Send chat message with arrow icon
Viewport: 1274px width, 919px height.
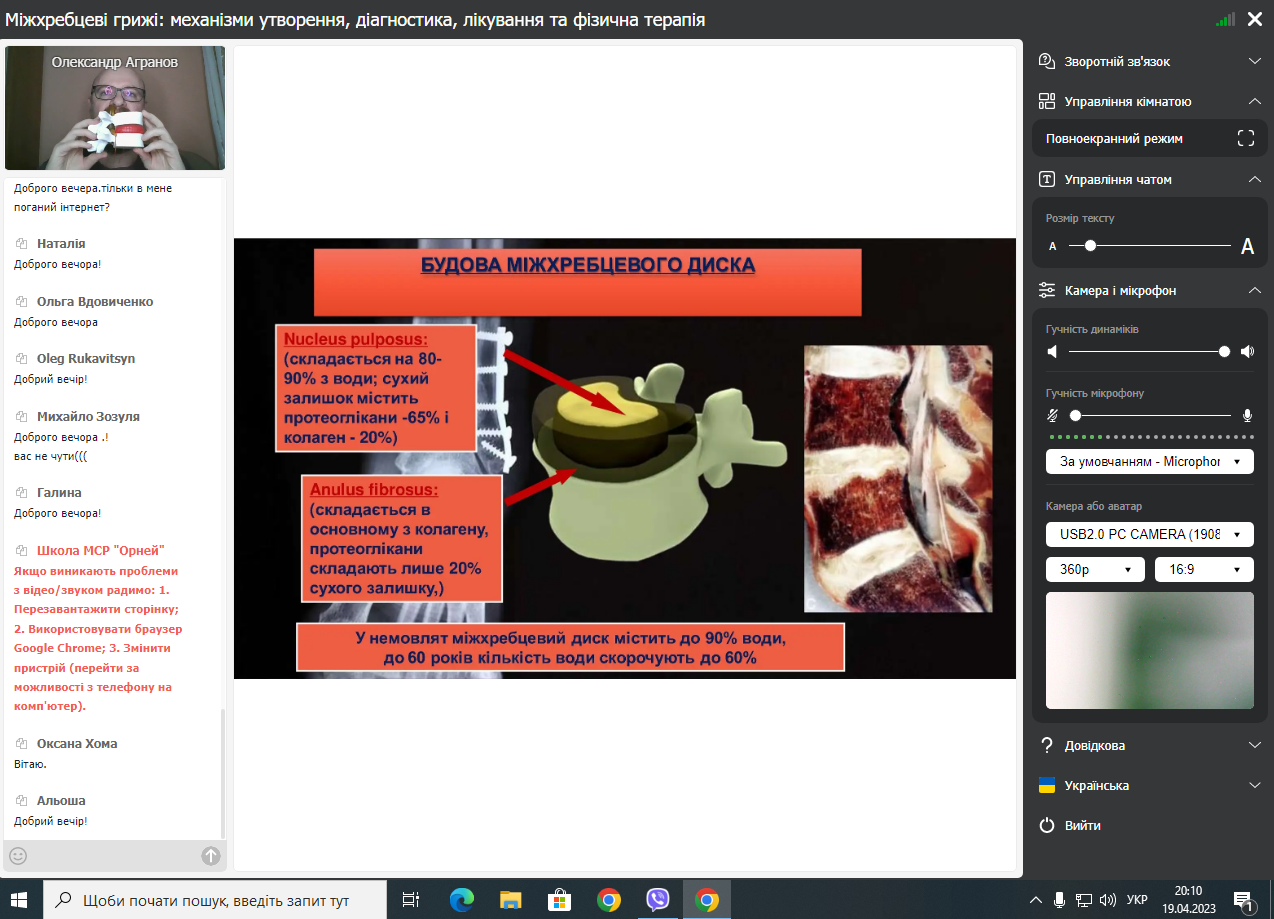pos(210,856)
